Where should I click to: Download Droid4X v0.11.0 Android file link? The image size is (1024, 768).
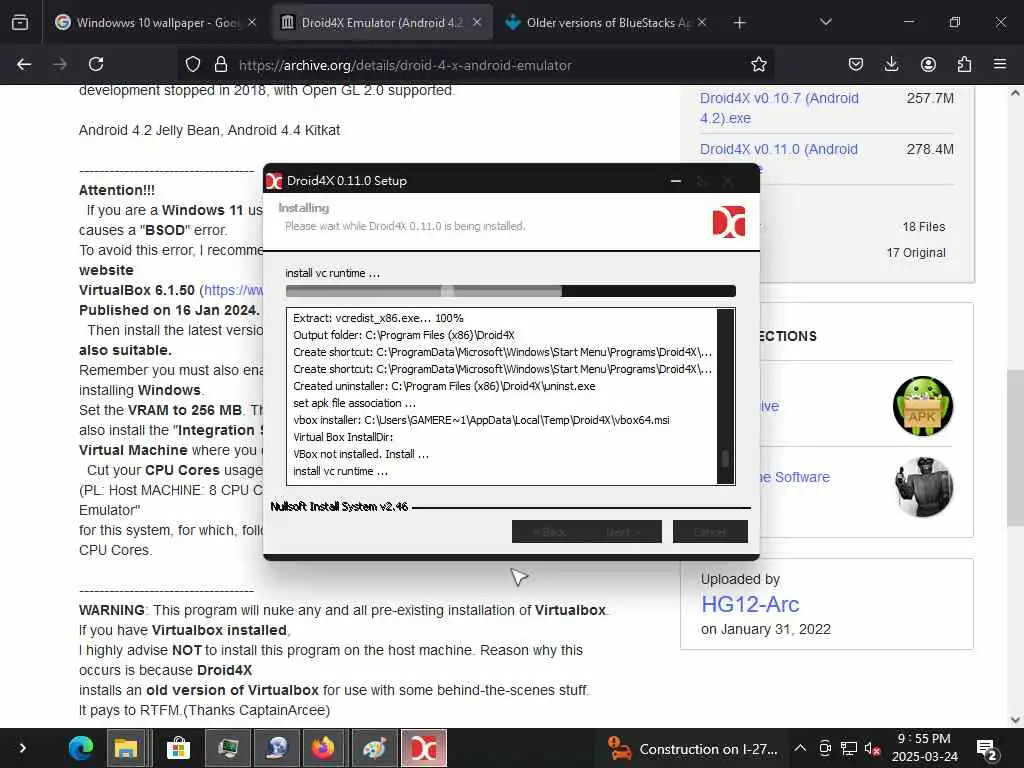pyautogui.click(x=778, y=149)
